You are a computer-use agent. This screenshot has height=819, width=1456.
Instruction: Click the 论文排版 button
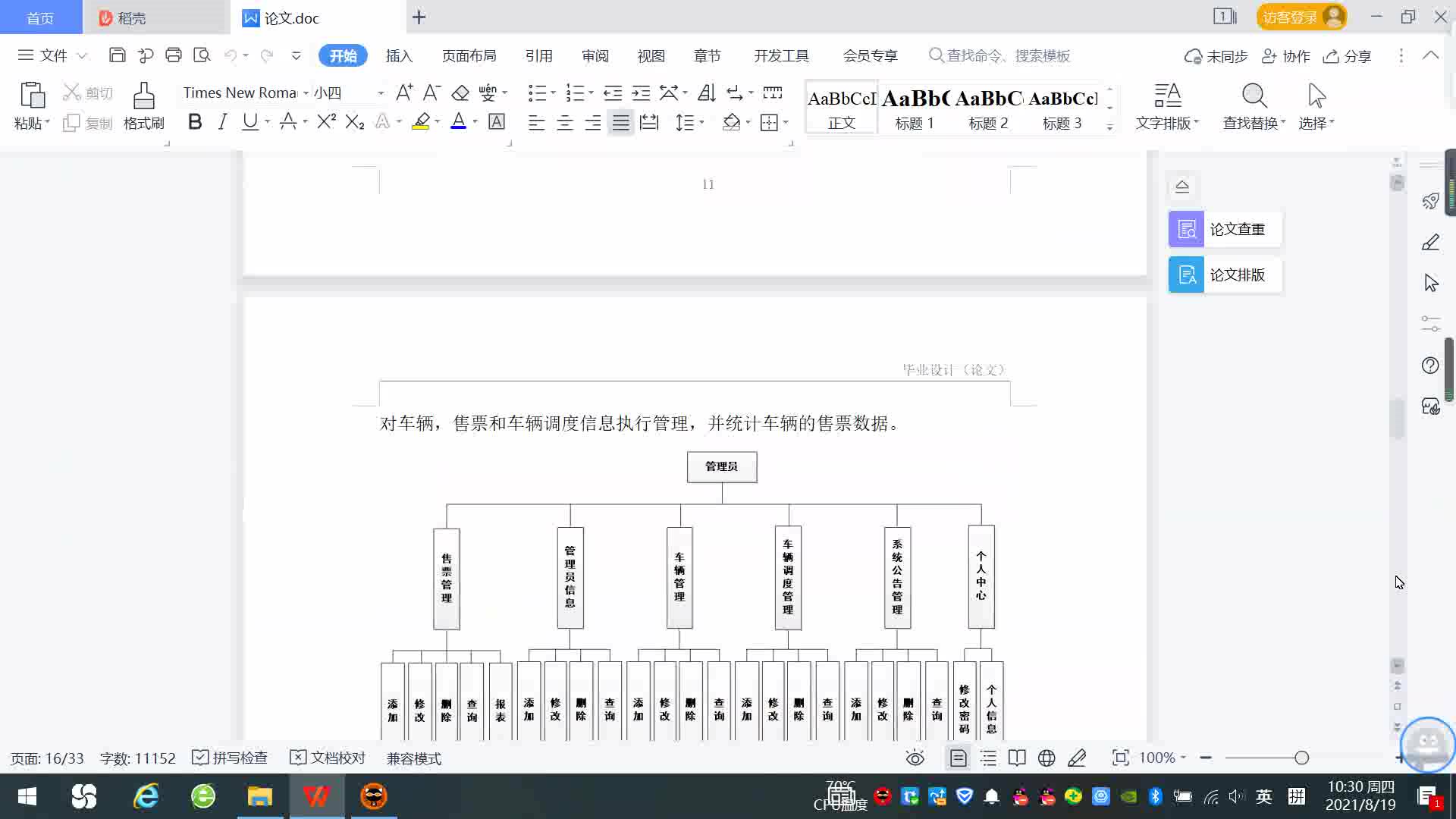click(1224, 275)
